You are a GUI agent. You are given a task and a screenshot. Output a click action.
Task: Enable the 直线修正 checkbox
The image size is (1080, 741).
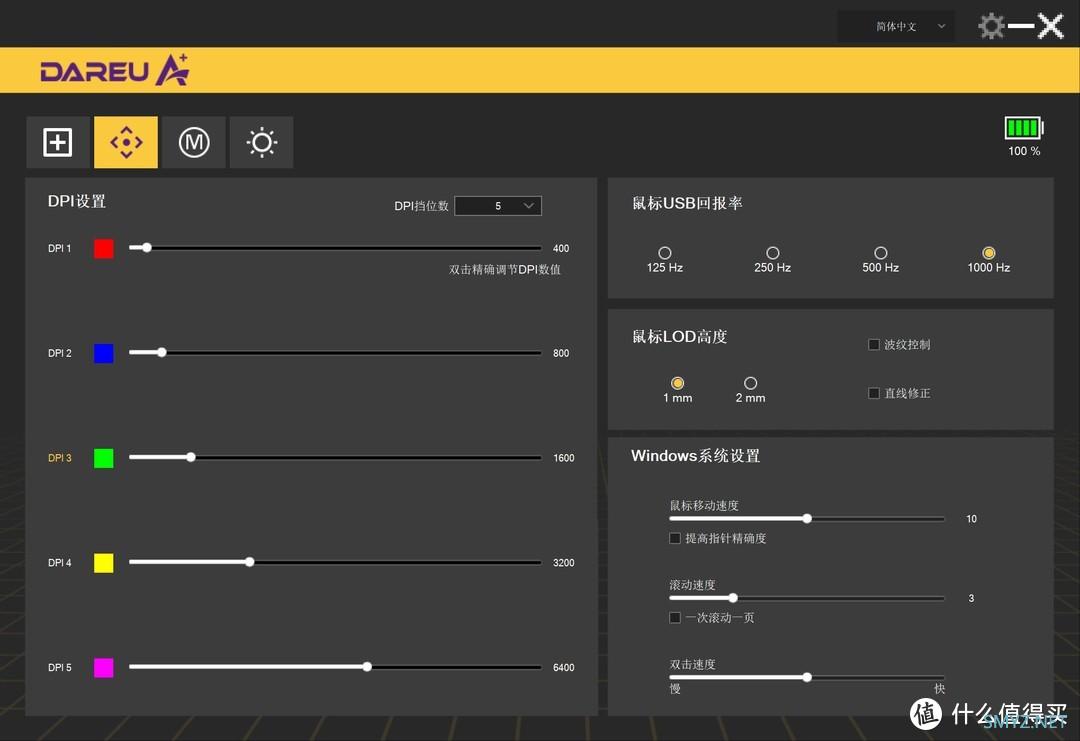[x=874, y=393]
